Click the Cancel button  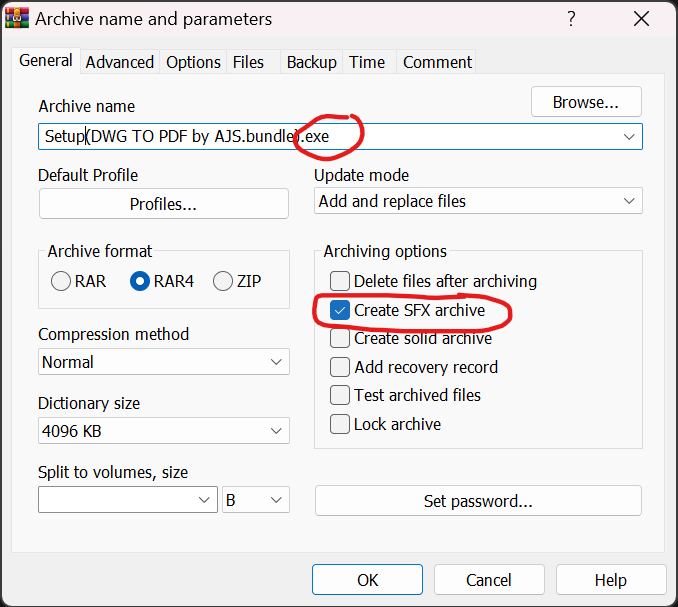click(489, 580)
